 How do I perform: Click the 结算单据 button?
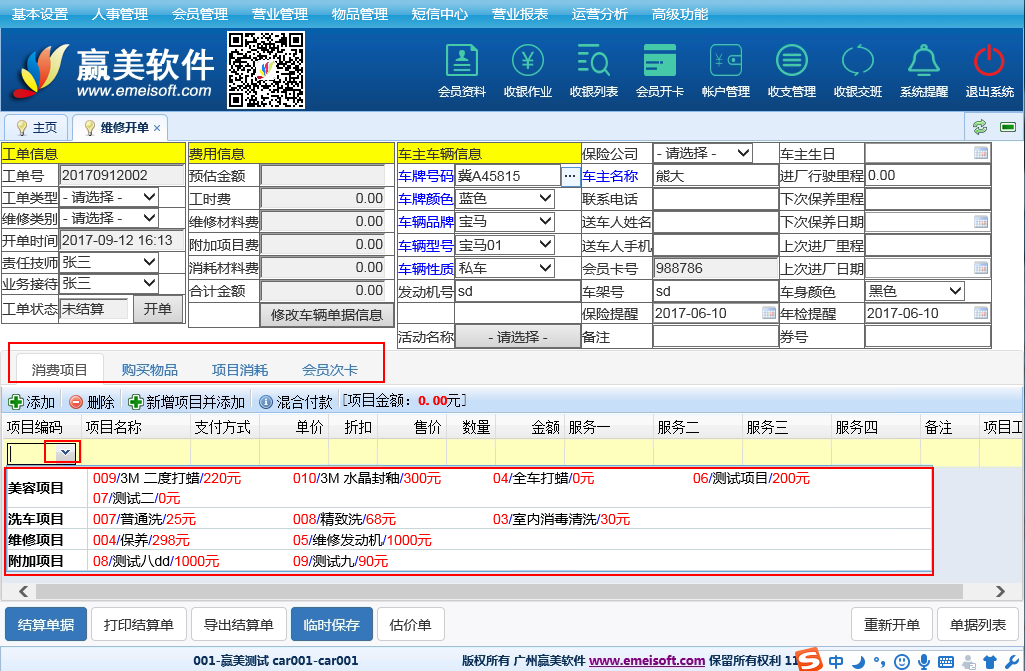[46, 625]
